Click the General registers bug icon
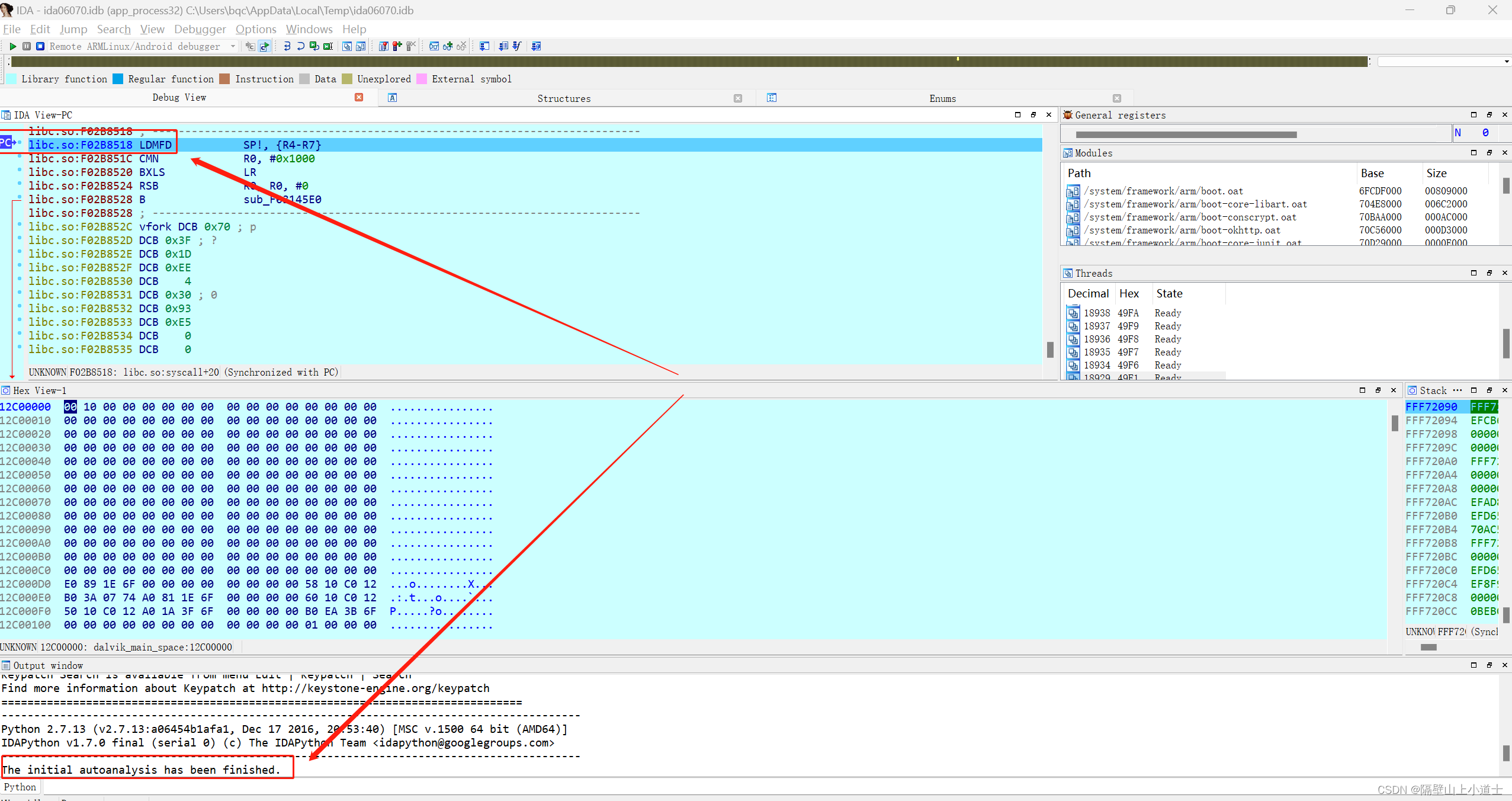The width and height of the screenshot is (1512, 801). click(1068, 115)
